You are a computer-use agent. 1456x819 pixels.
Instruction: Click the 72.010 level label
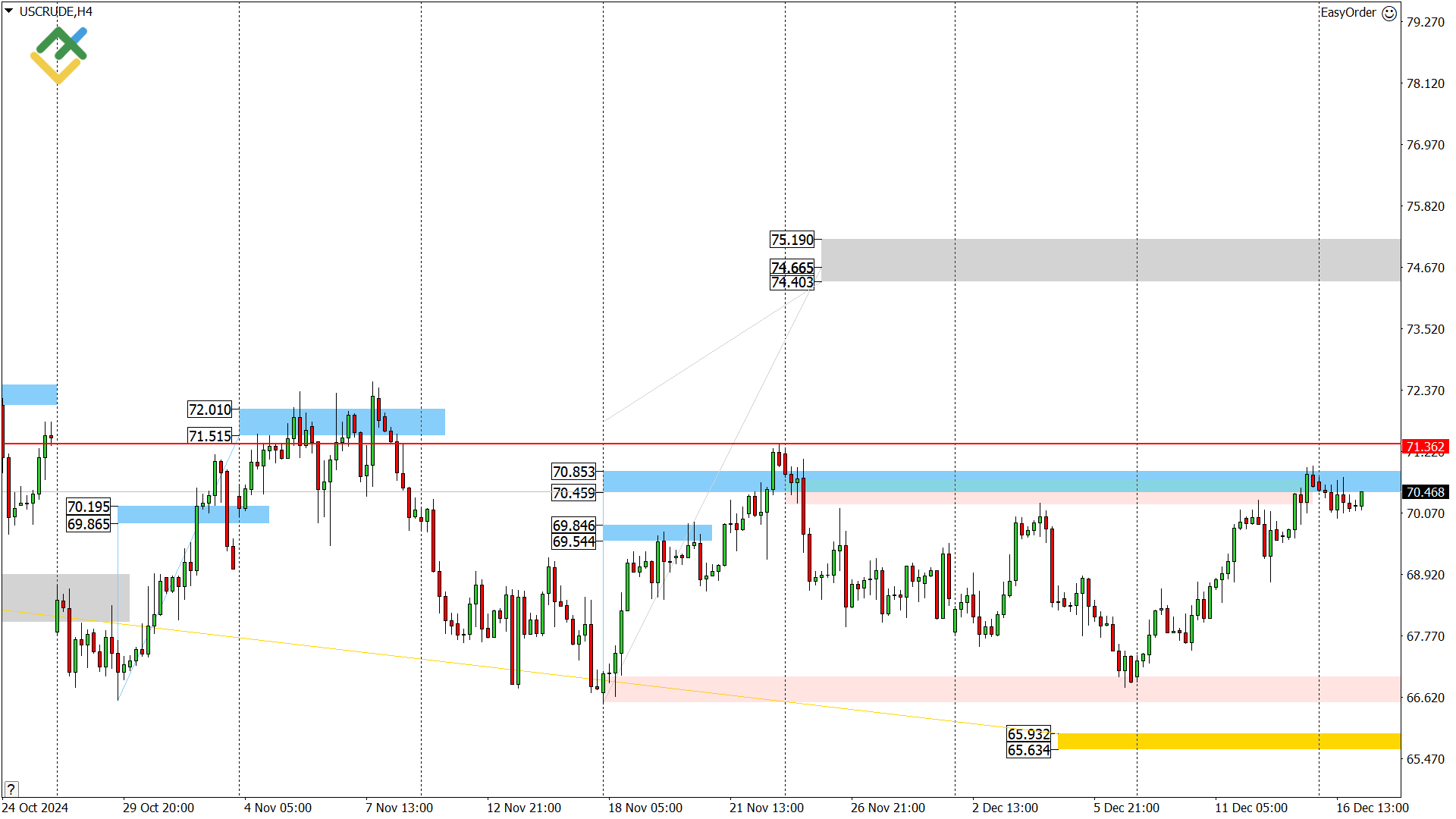(209, 409)
